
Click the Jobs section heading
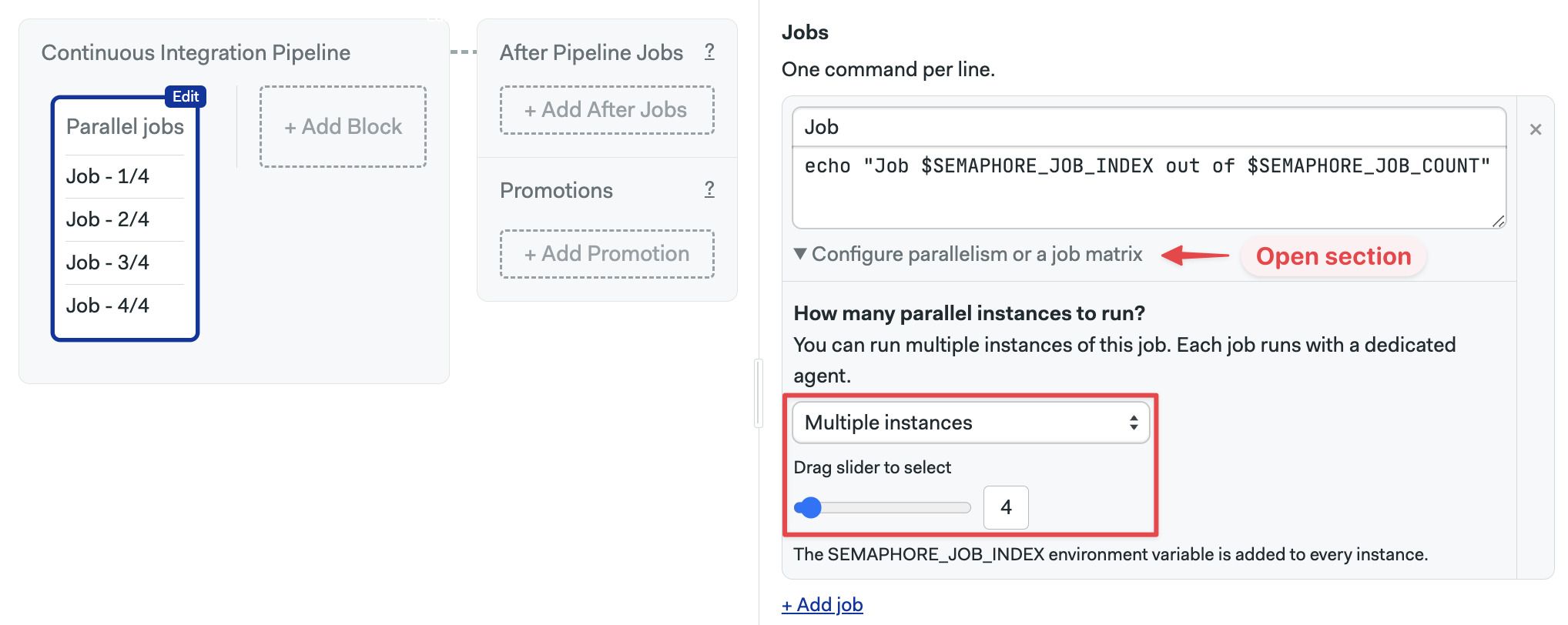pos(805,32)
